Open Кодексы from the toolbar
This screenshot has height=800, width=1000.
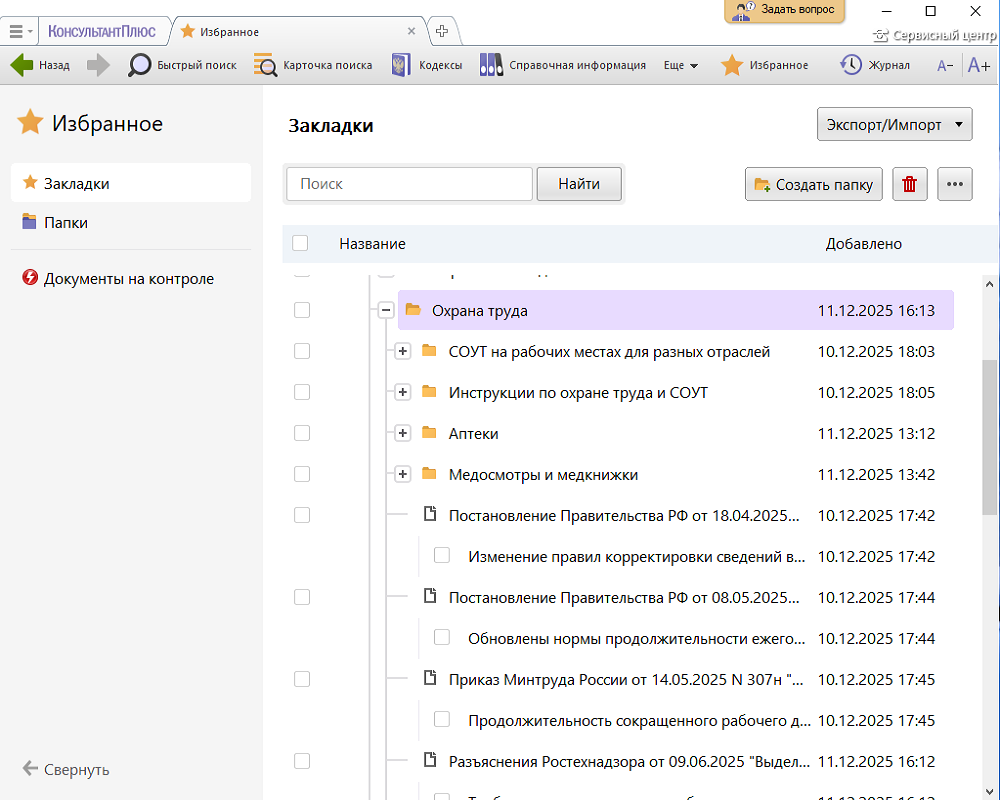pos(401,65)
